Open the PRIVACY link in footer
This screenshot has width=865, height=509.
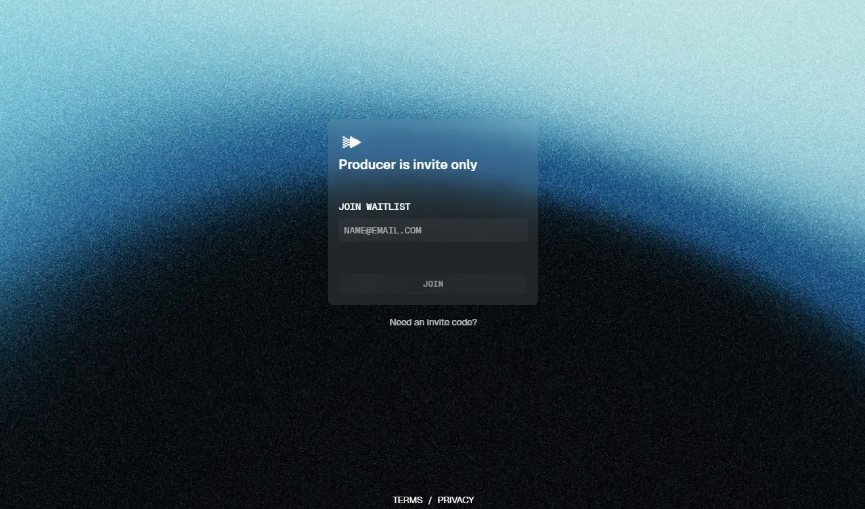point(455,500)
